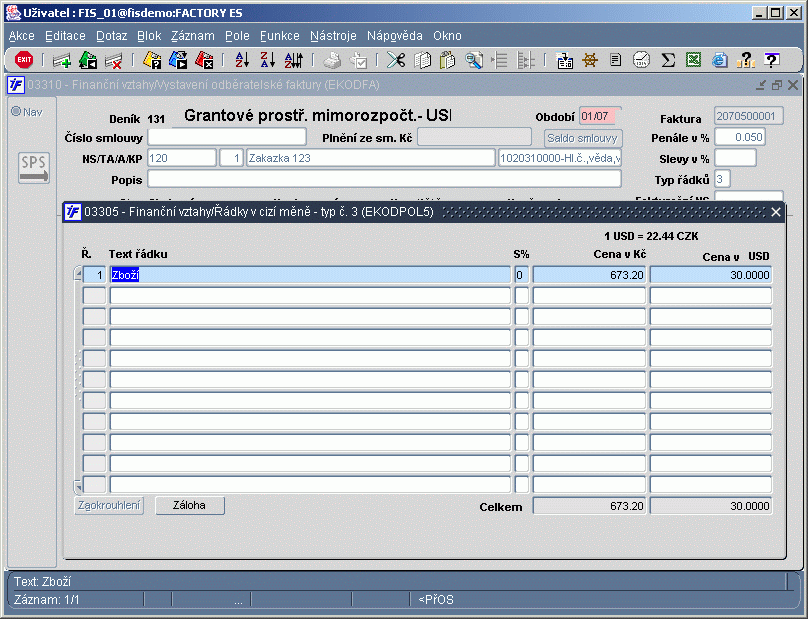Open the Editace menu
808x619 pixels.
65,36
